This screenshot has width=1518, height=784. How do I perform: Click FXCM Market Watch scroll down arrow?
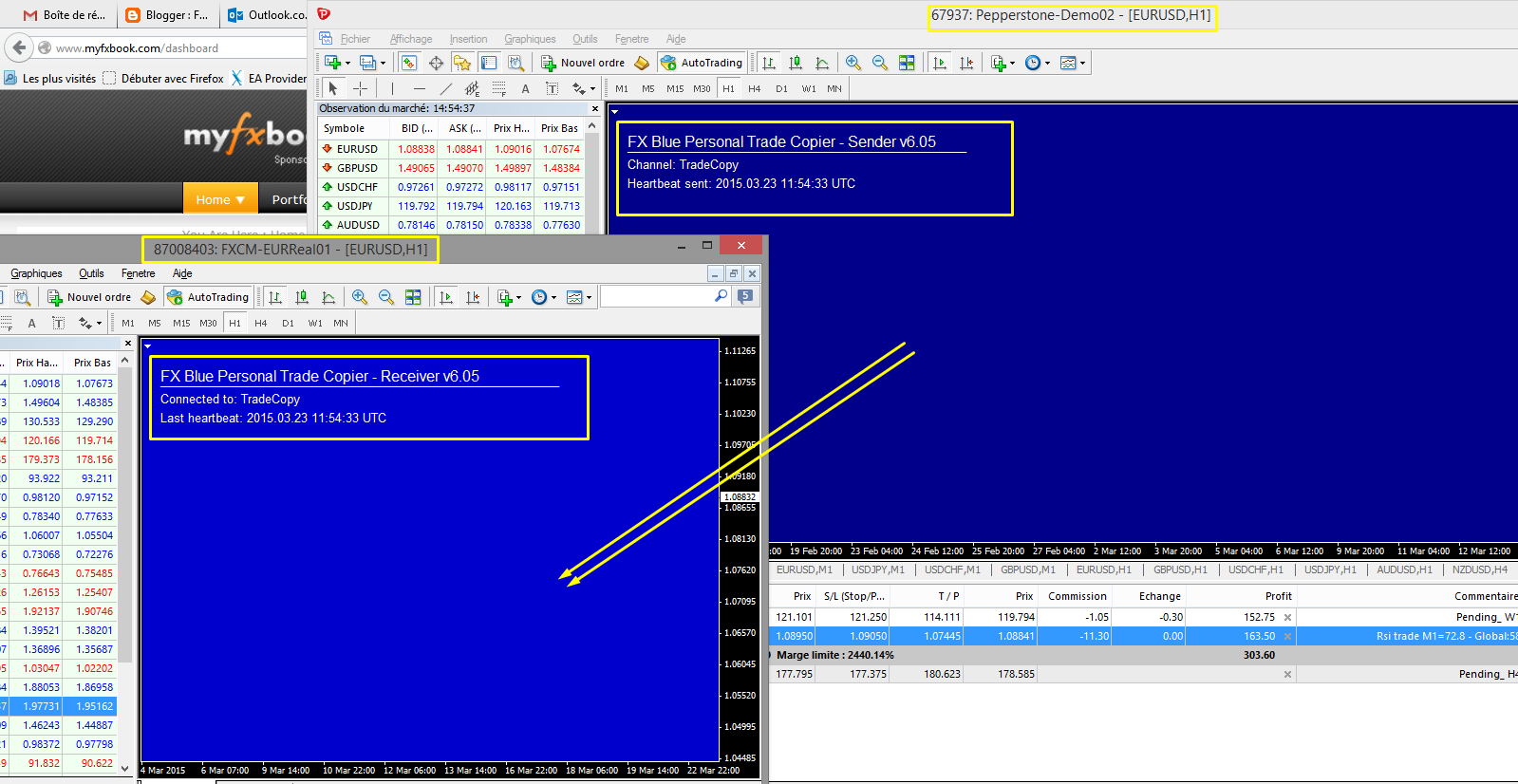pos(124,769)
